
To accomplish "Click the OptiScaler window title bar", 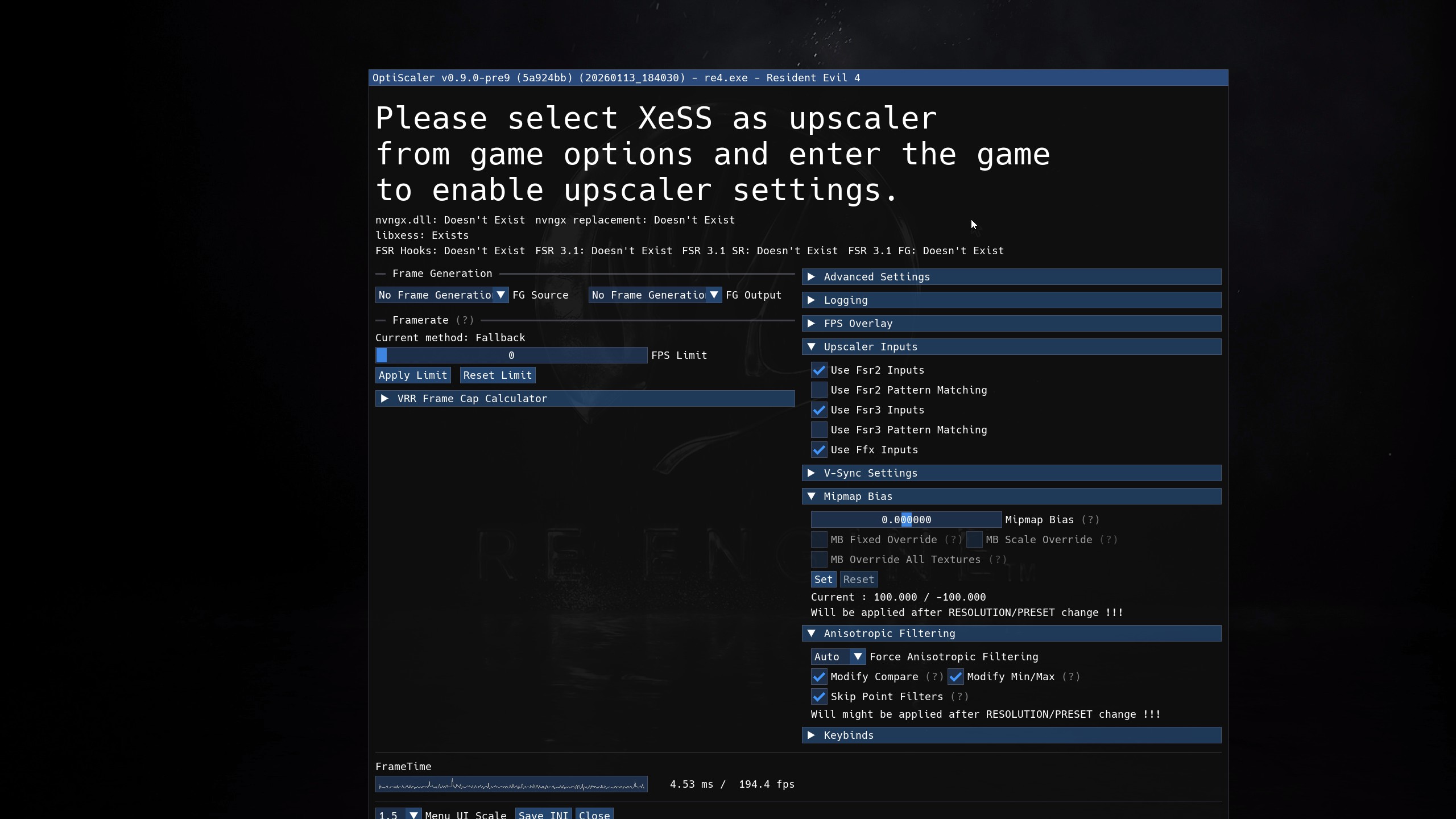I will pos(798,78).
